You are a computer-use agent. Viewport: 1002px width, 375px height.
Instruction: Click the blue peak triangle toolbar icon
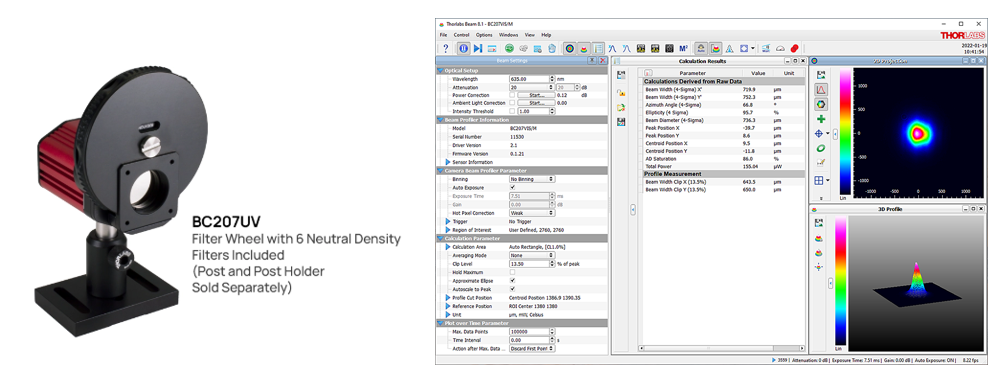729,49
